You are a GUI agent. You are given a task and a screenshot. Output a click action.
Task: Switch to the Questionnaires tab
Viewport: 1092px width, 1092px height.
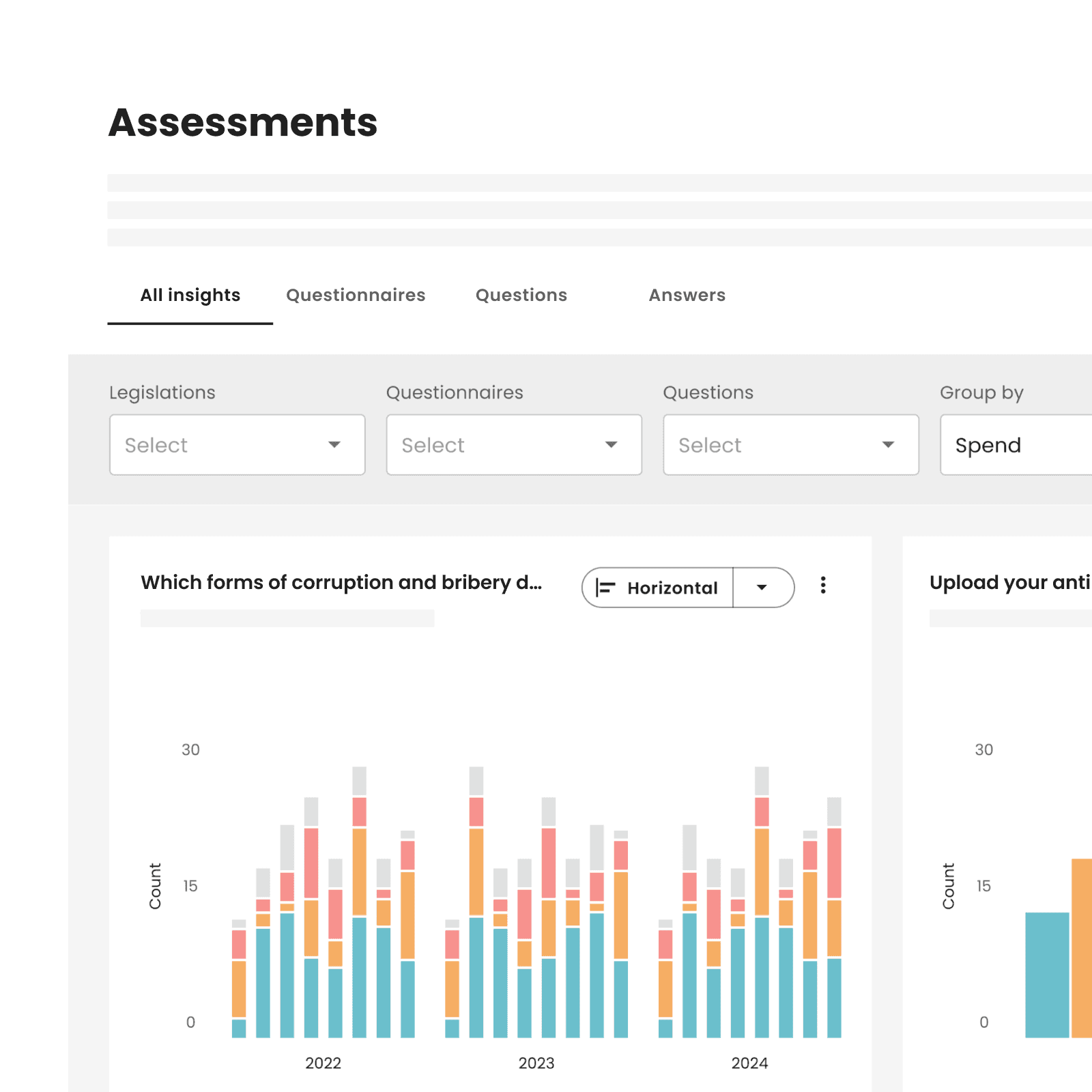(x=356, y=295)
